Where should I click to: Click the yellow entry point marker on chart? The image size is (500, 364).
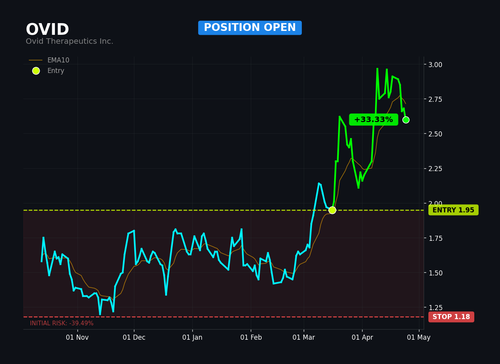[332, 210]
